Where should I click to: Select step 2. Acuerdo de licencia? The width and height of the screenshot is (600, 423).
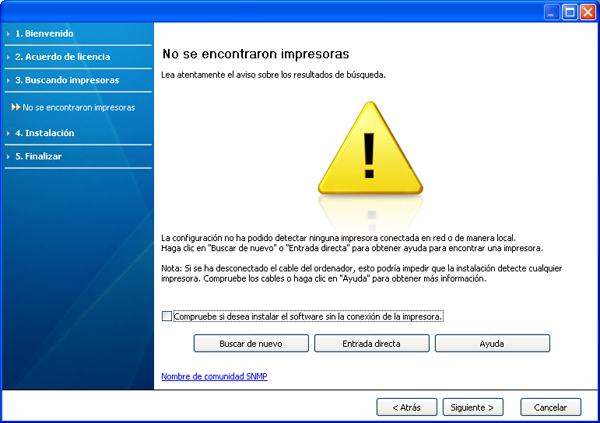[x=62, y=57]
